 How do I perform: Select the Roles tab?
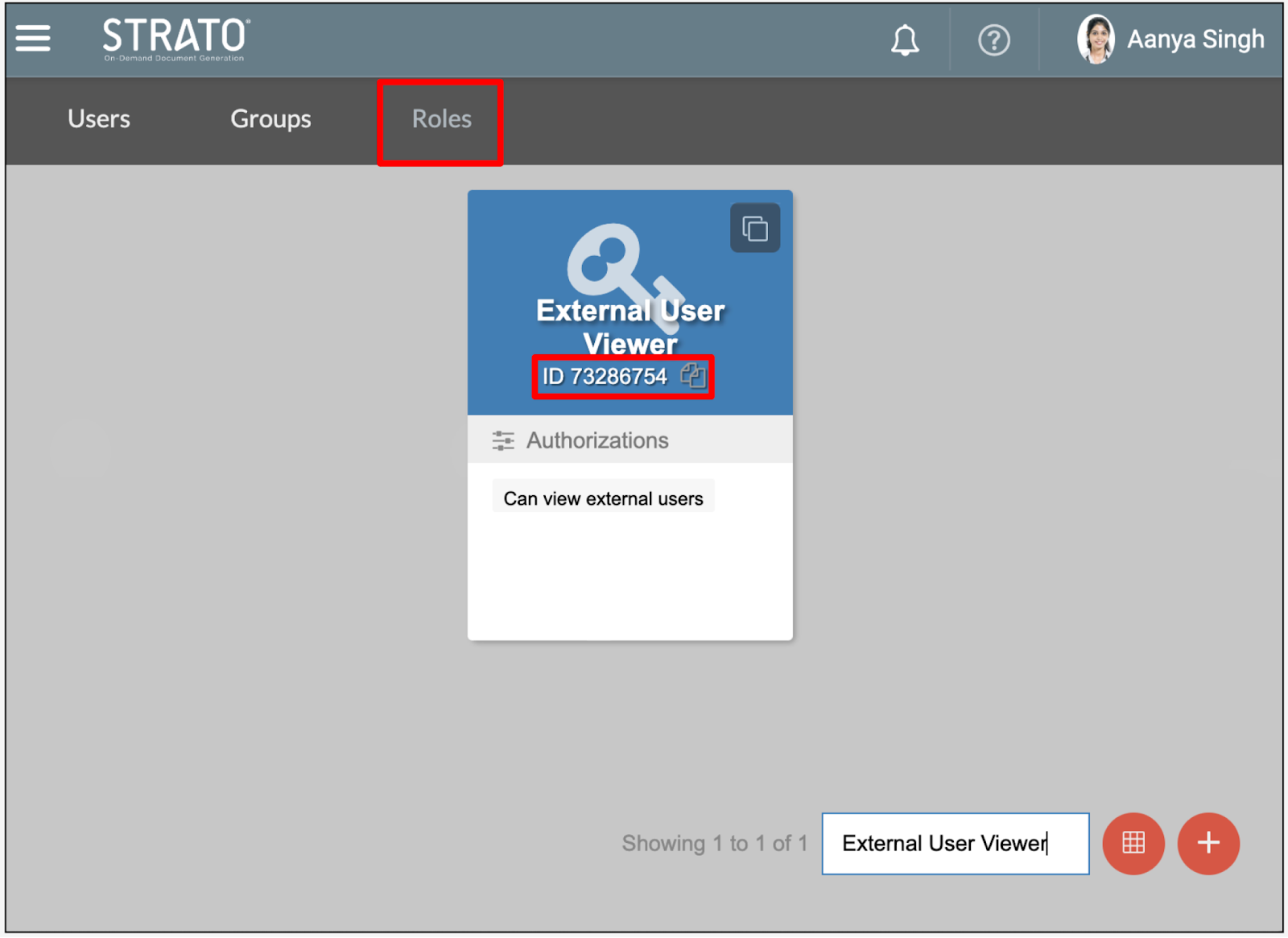click(441, 119)
